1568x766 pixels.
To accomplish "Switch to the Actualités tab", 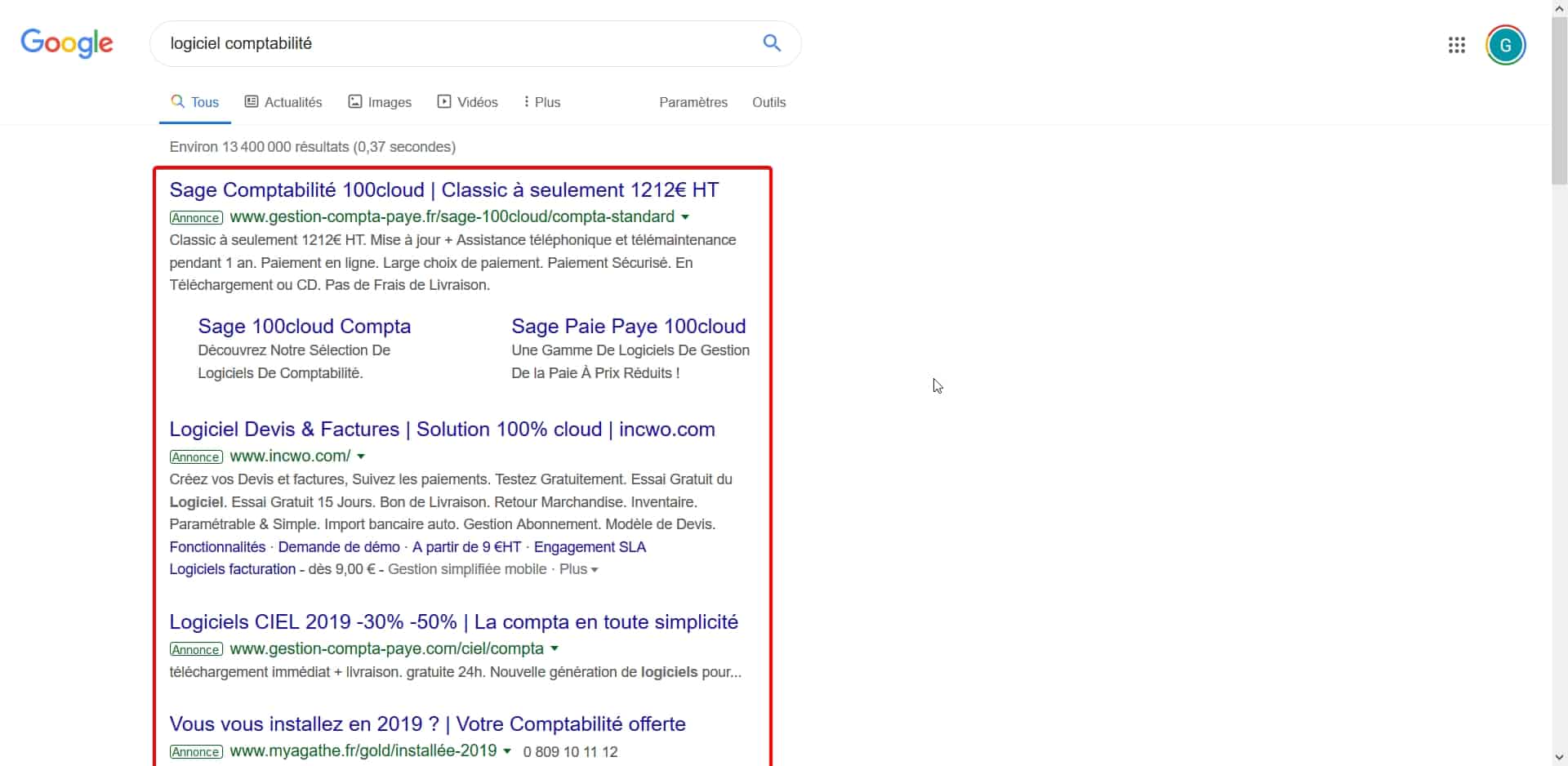I will coord(283,102).
